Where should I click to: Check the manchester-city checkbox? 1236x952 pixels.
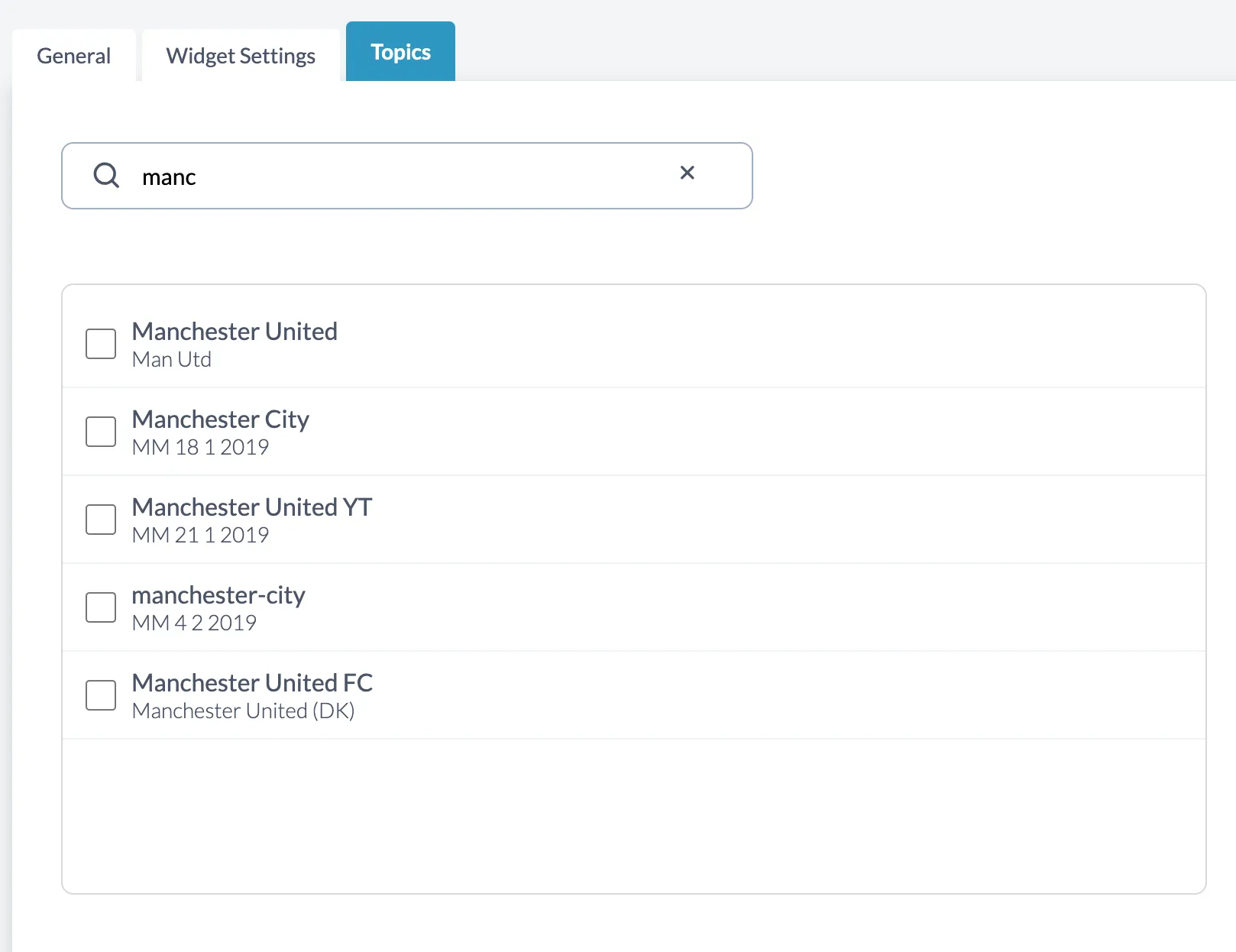pos(100,607)
